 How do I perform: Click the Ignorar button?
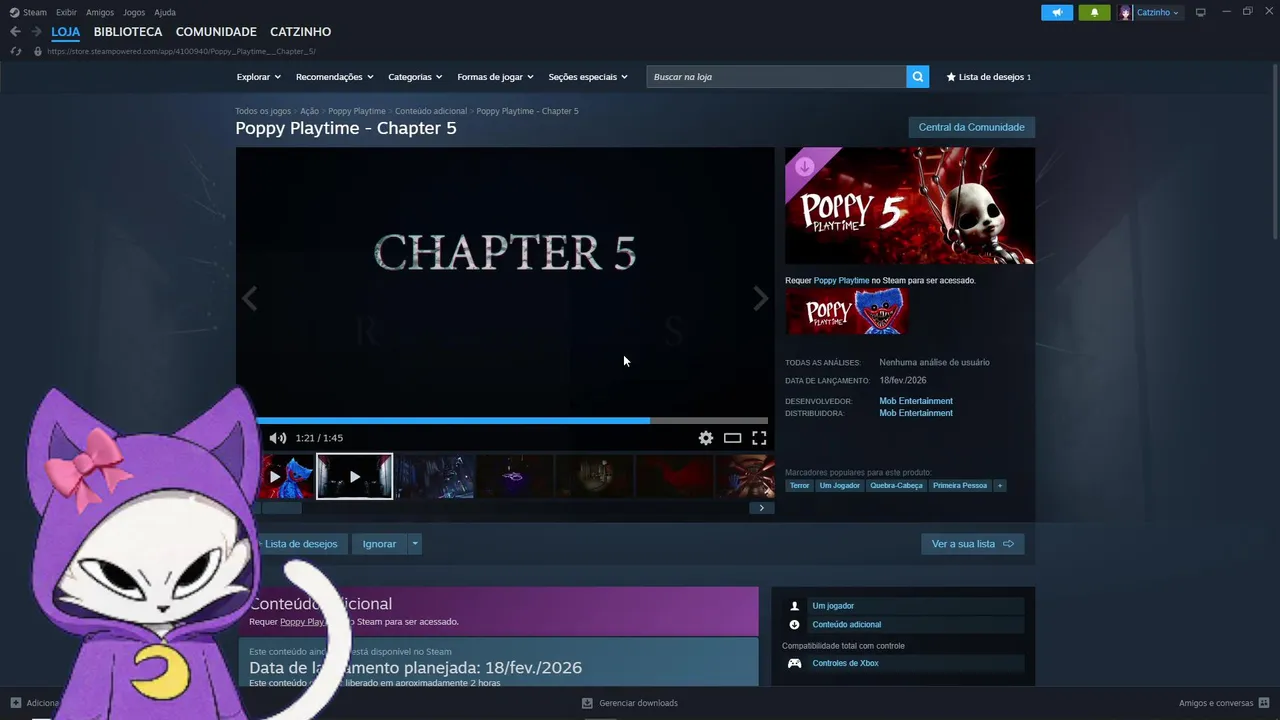click(379, 544)
